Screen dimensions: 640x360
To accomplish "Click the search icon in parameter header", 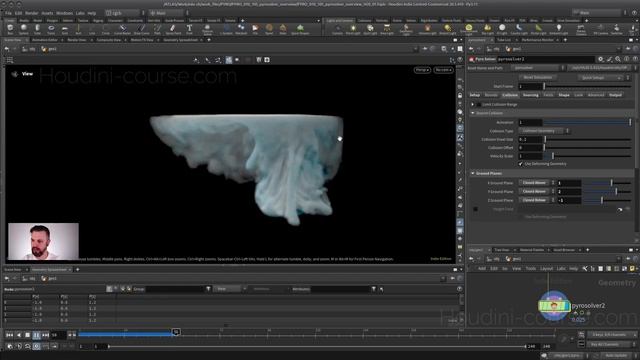I will [x=618, y=59].
